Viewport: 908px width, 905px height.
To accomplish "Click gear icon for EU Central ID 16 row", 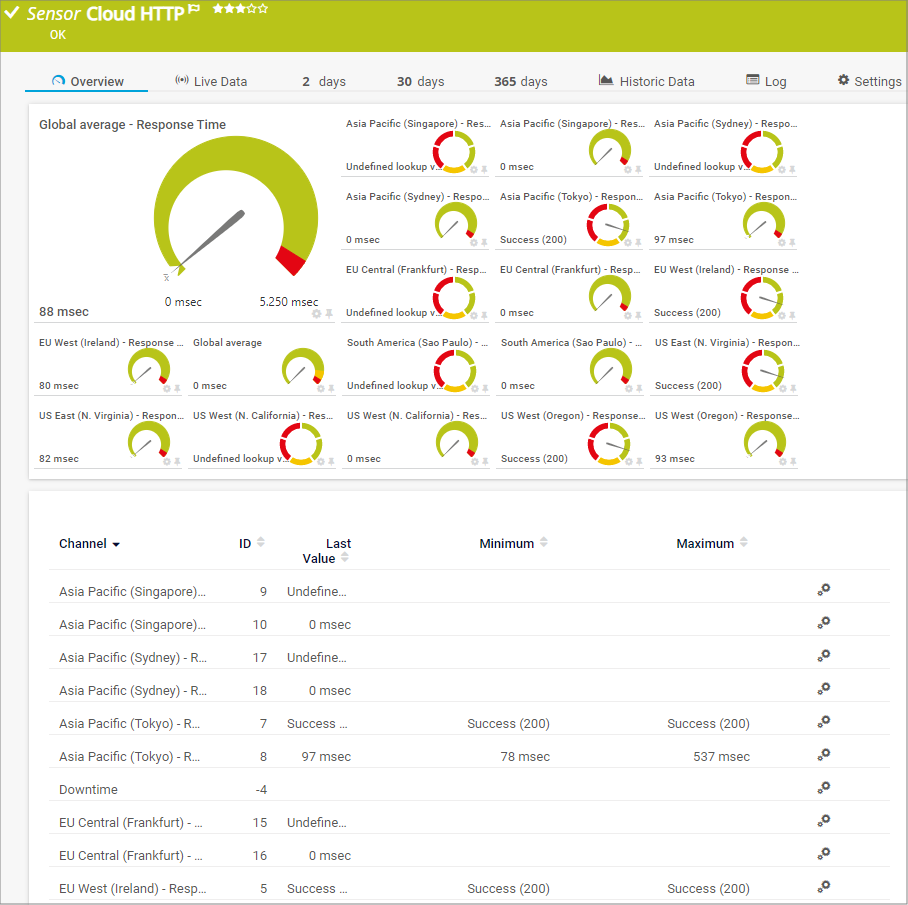I will pyautogui.click(x=823, y=854).
